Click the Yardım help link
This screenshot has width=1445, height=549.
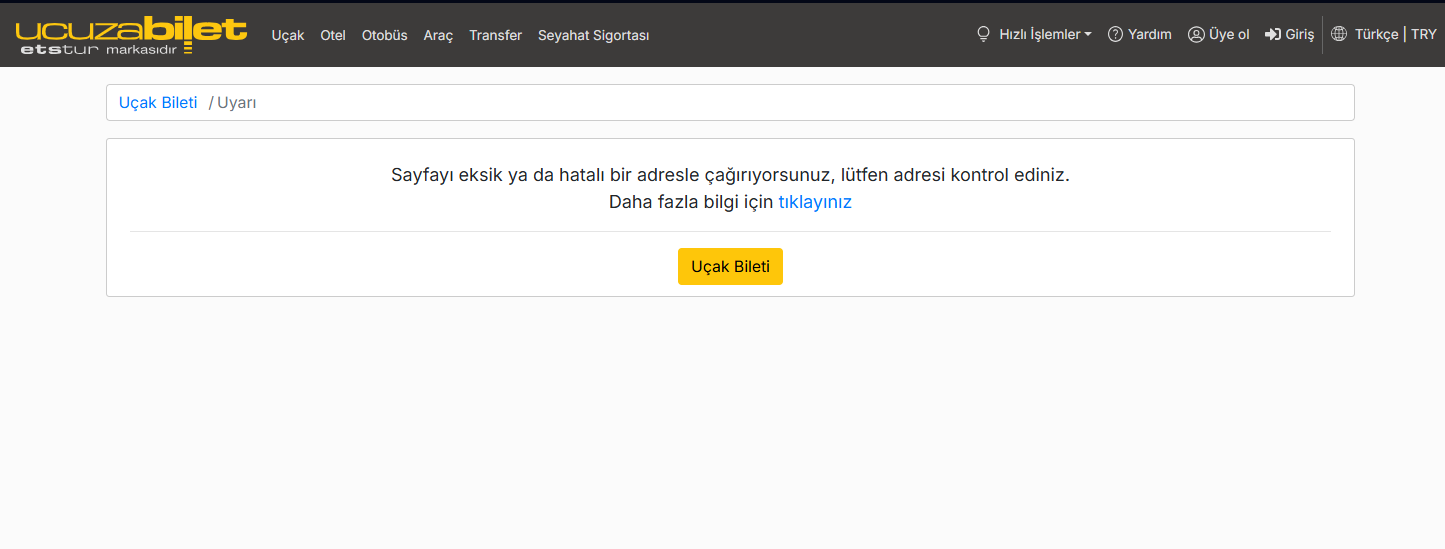(1140, 34)
